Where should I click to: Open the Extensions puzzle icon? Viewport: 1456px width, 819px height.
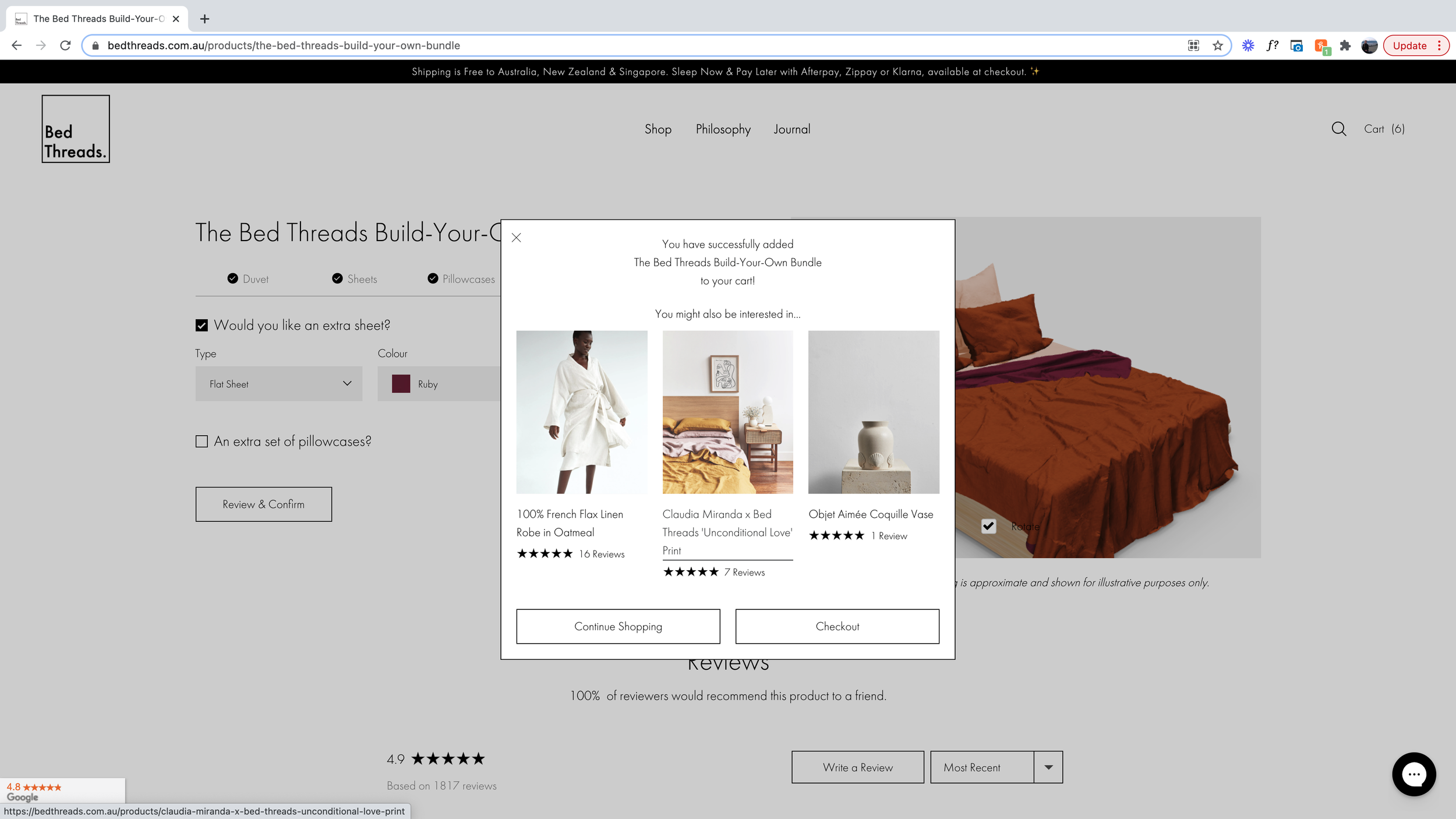(x=1345, y=45)
